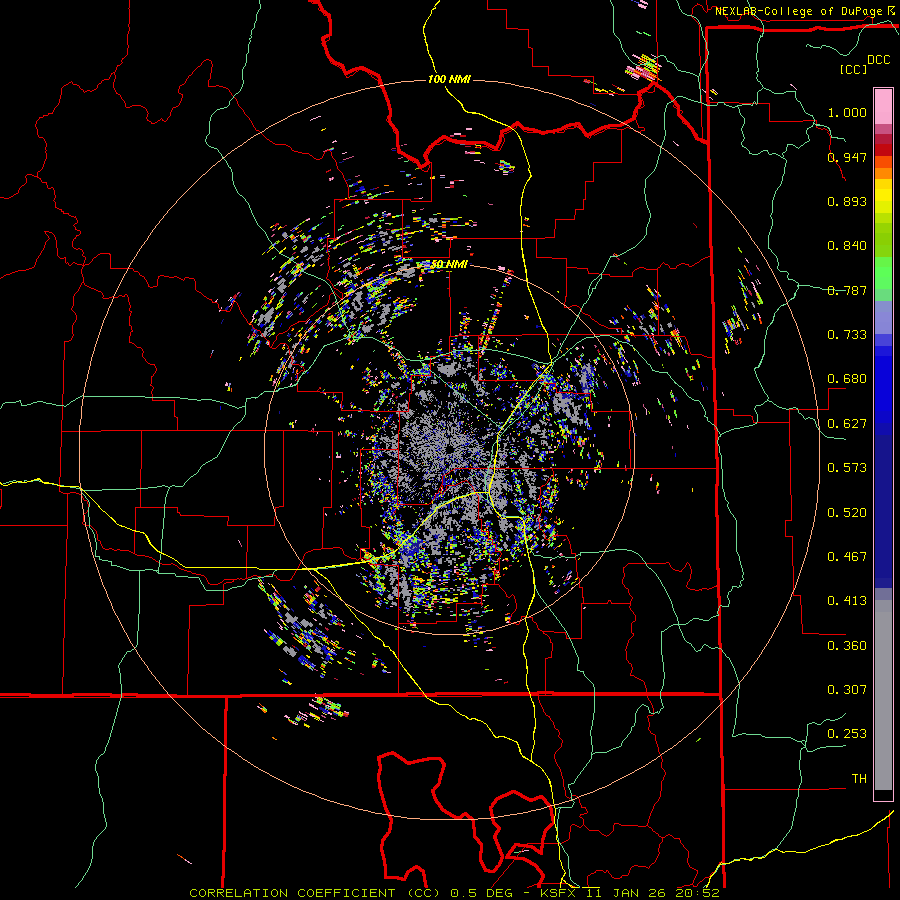Image resolution: width=900 pixels, height=900 pixels.
Task: Click the 0.413 scale value
Action: click(847, 601)
